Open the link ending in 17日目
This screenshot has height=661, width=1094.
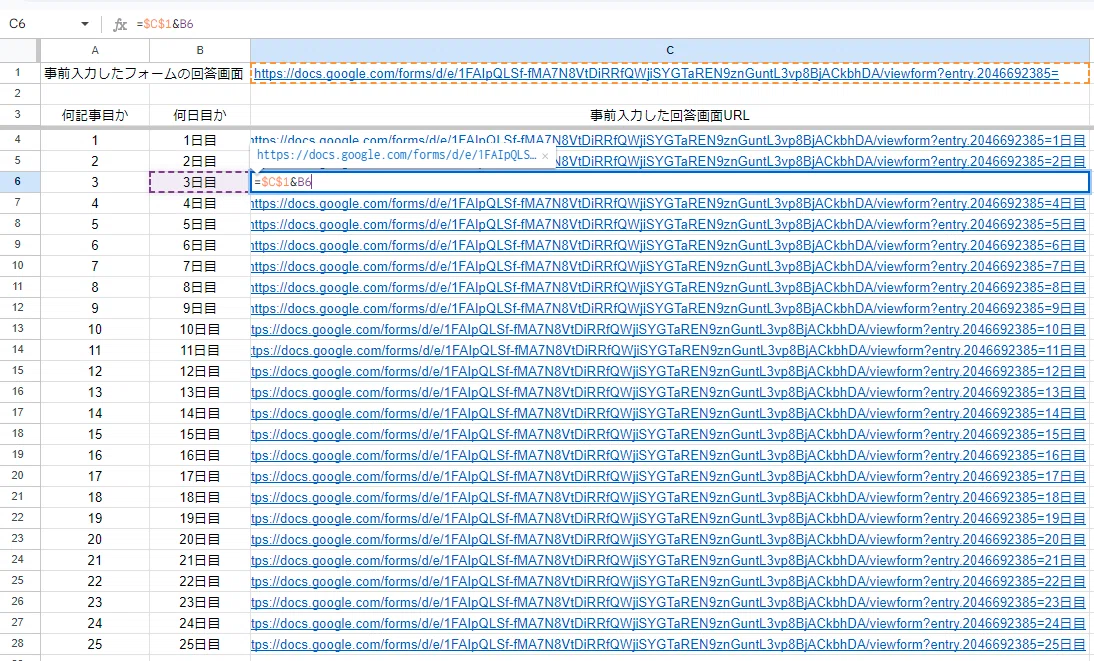pos(668,476)
